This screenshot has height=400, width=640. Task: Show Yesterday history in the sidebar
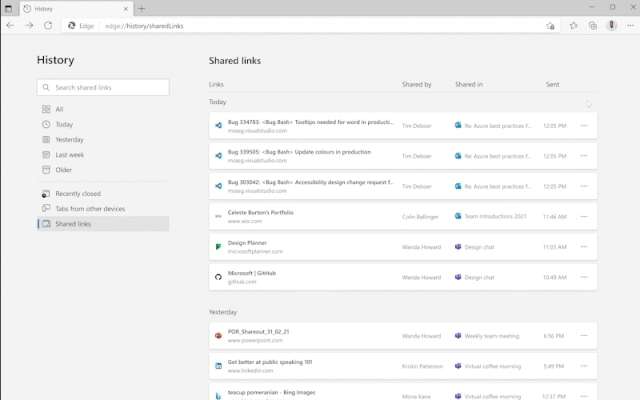click(x=69, y=140)
